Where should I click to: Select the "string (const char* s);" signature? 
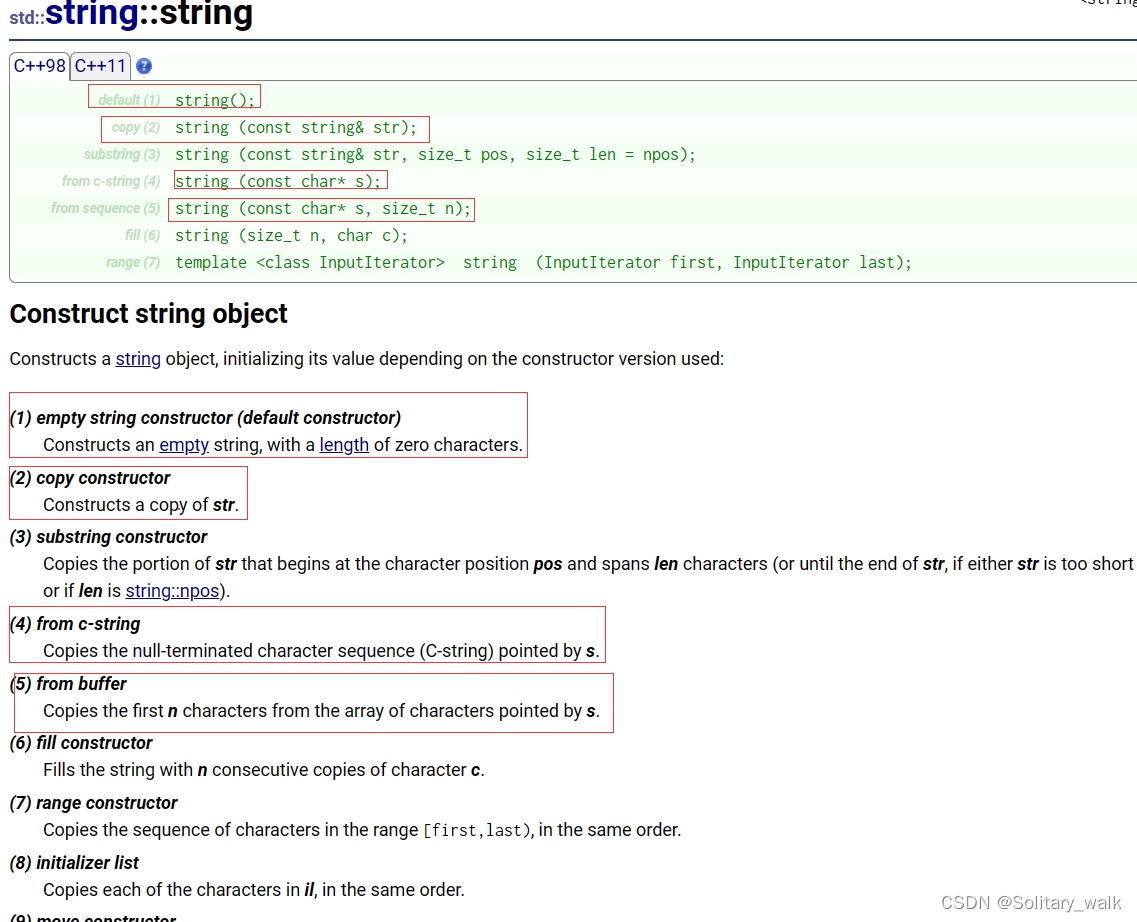coord(279,182)
